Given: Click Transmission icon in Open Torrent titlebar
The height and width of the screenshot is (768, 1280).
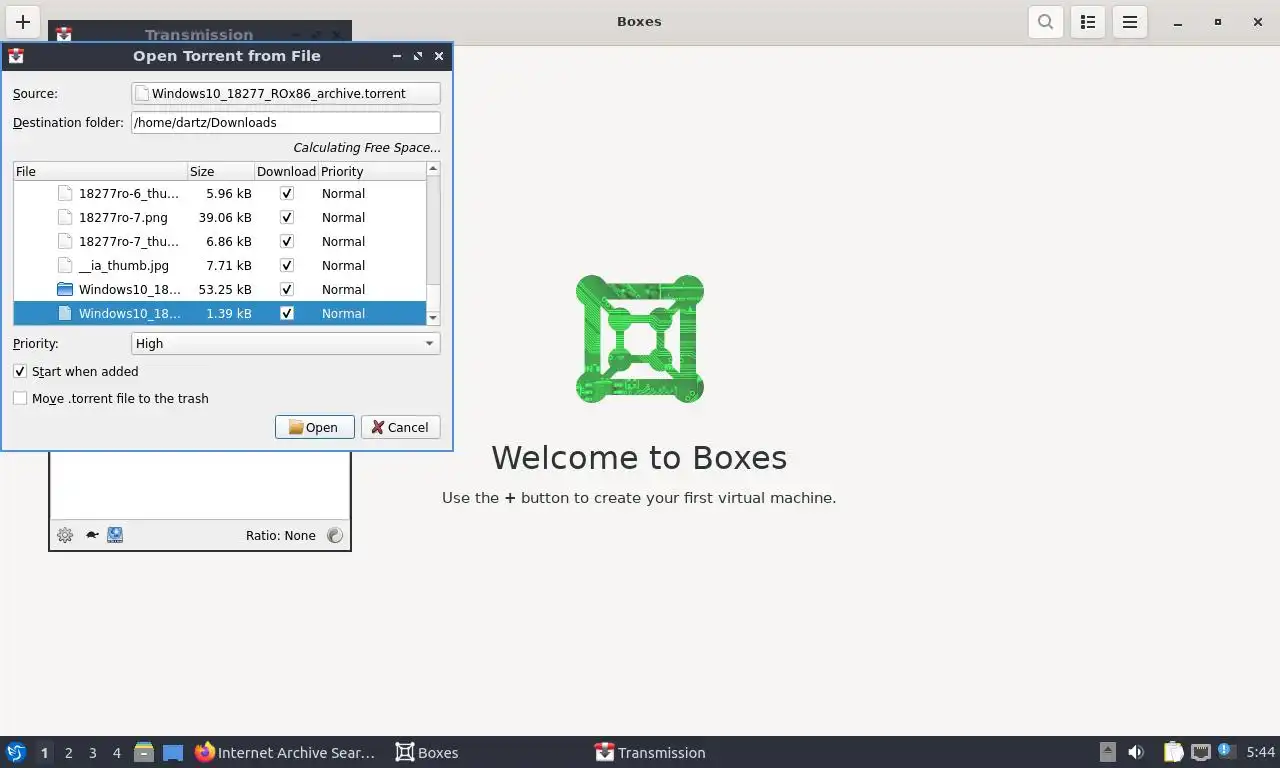Looking at the screenshot, I should pos(16,56).
